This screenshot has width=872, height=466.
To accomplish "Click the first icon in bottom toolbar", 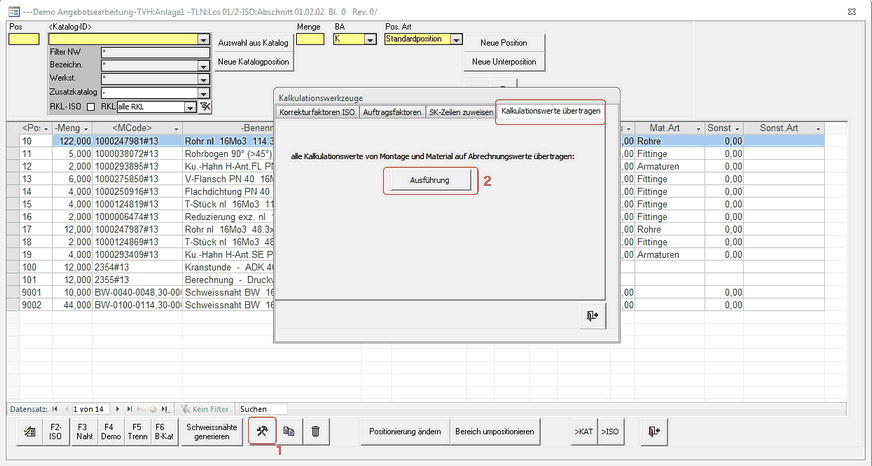I will point(27,430).
